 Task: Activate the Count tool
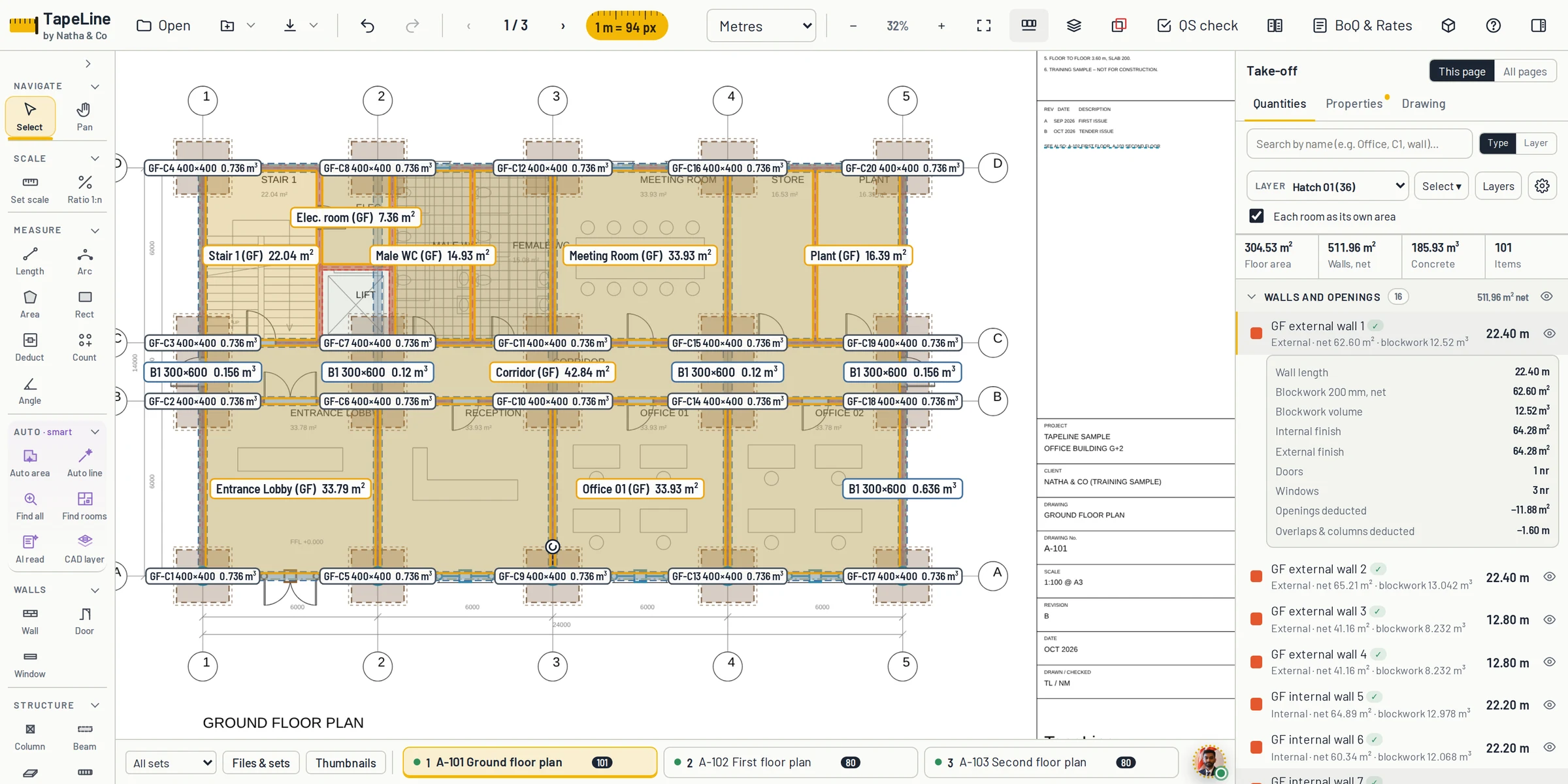tap(84, 348)
